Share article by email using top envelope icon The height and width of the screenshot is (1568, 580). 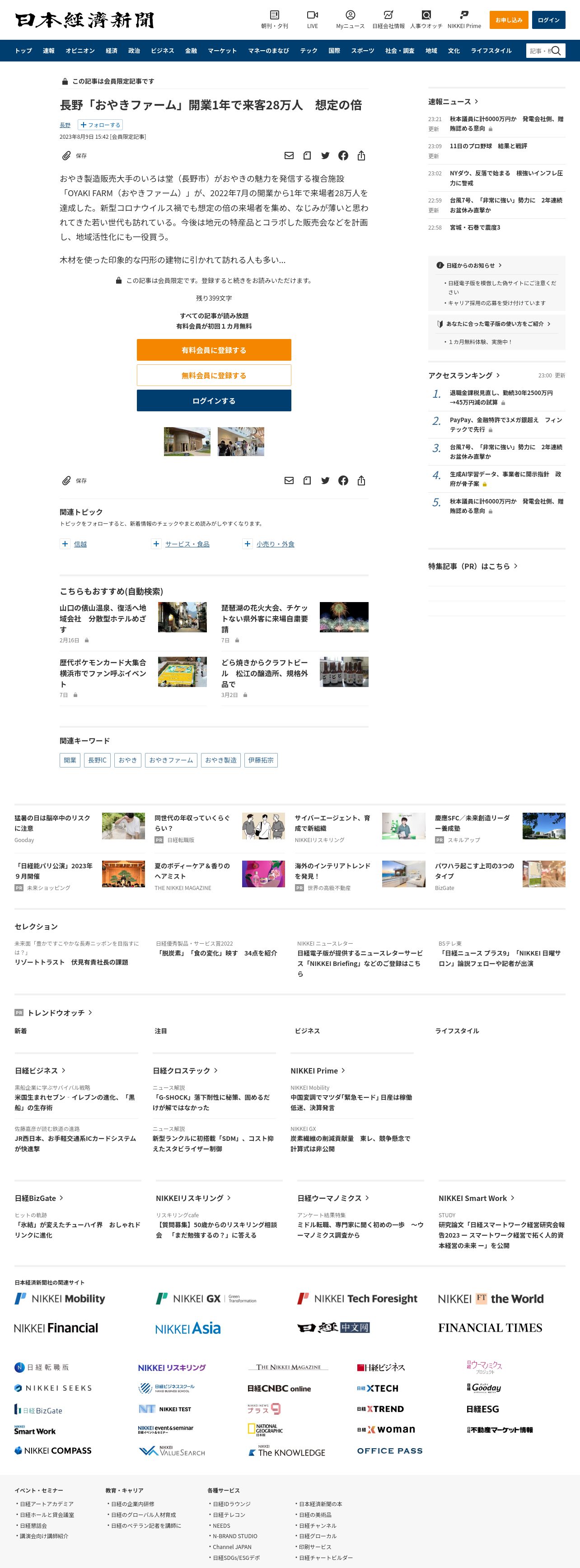[289, 156]
